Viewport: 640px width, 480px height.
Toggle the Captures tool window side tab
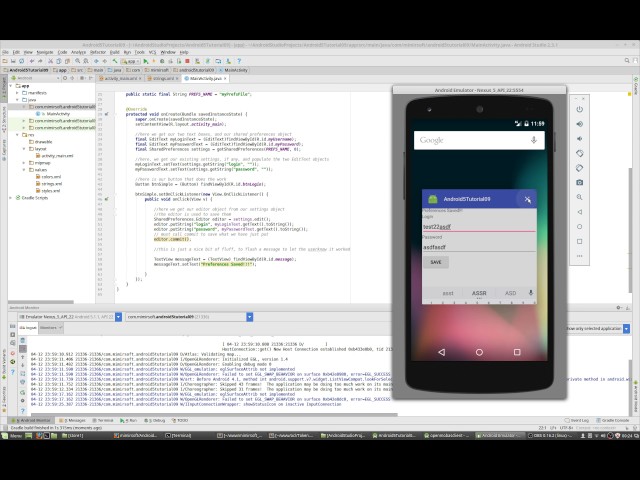[x=4, y=149]
